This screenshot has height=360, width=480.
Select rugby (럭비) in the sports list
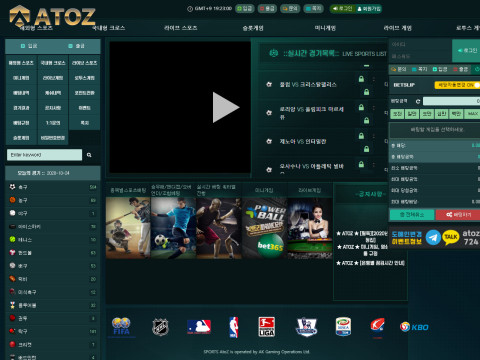pos(53,279)
